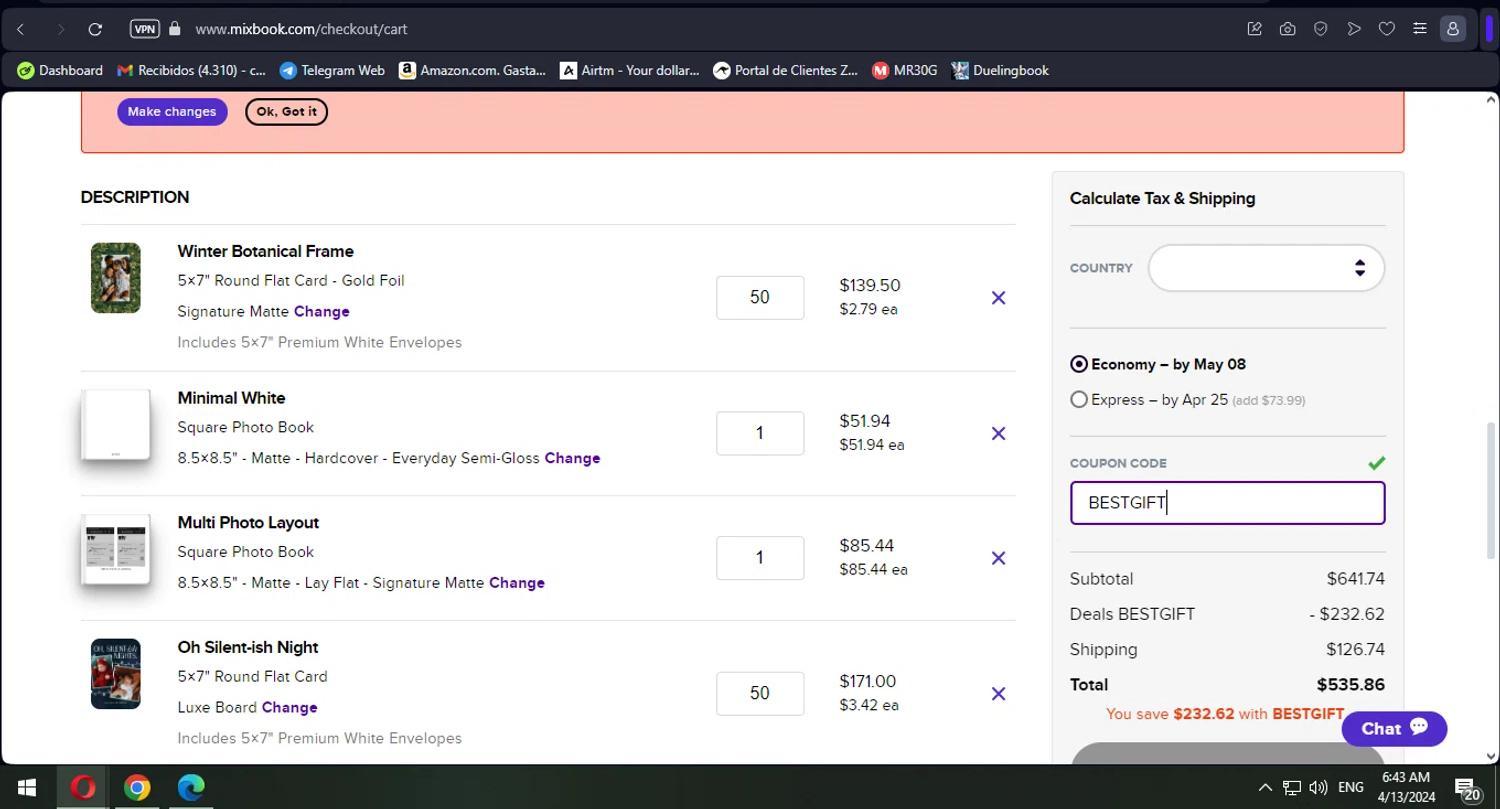Select Economy shipping by May 08

coord(1079,364)
